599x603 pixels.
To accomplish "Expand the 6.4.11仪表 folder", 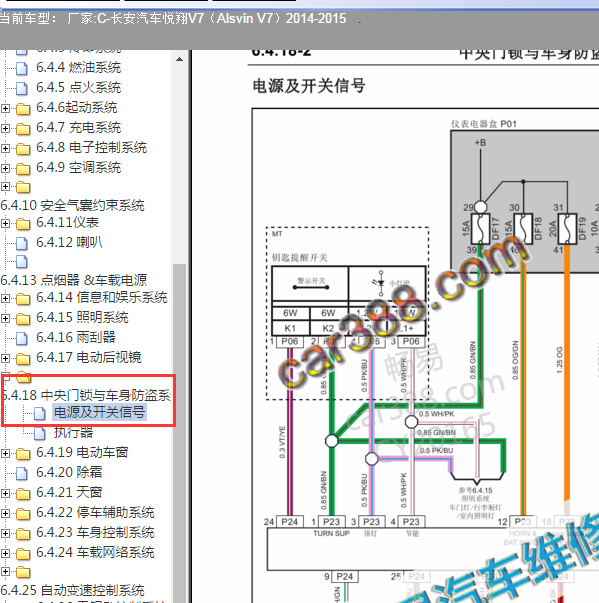I will coord(5,223).
